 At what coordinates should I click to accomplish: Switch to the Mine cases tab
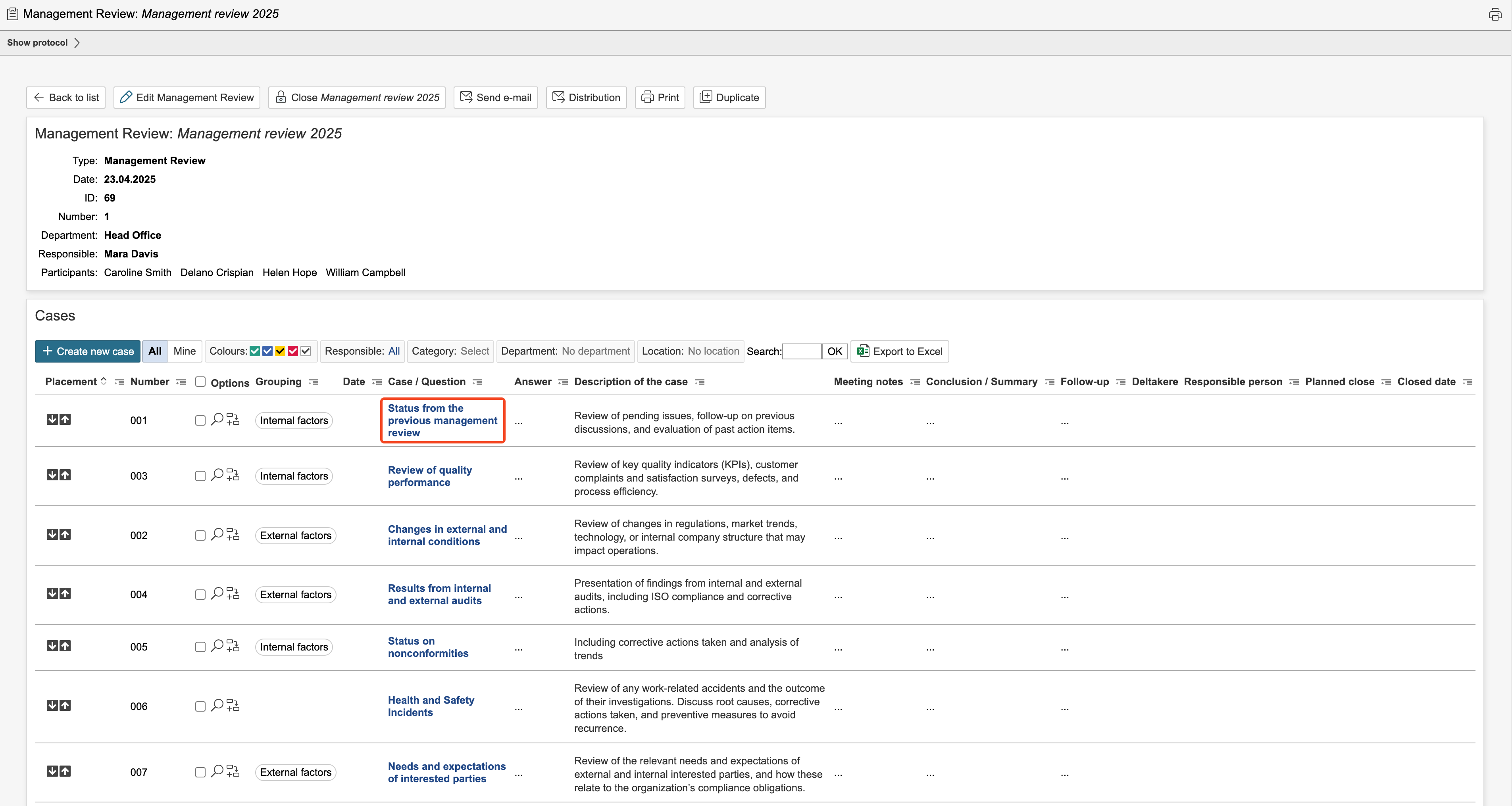point(184,351)
